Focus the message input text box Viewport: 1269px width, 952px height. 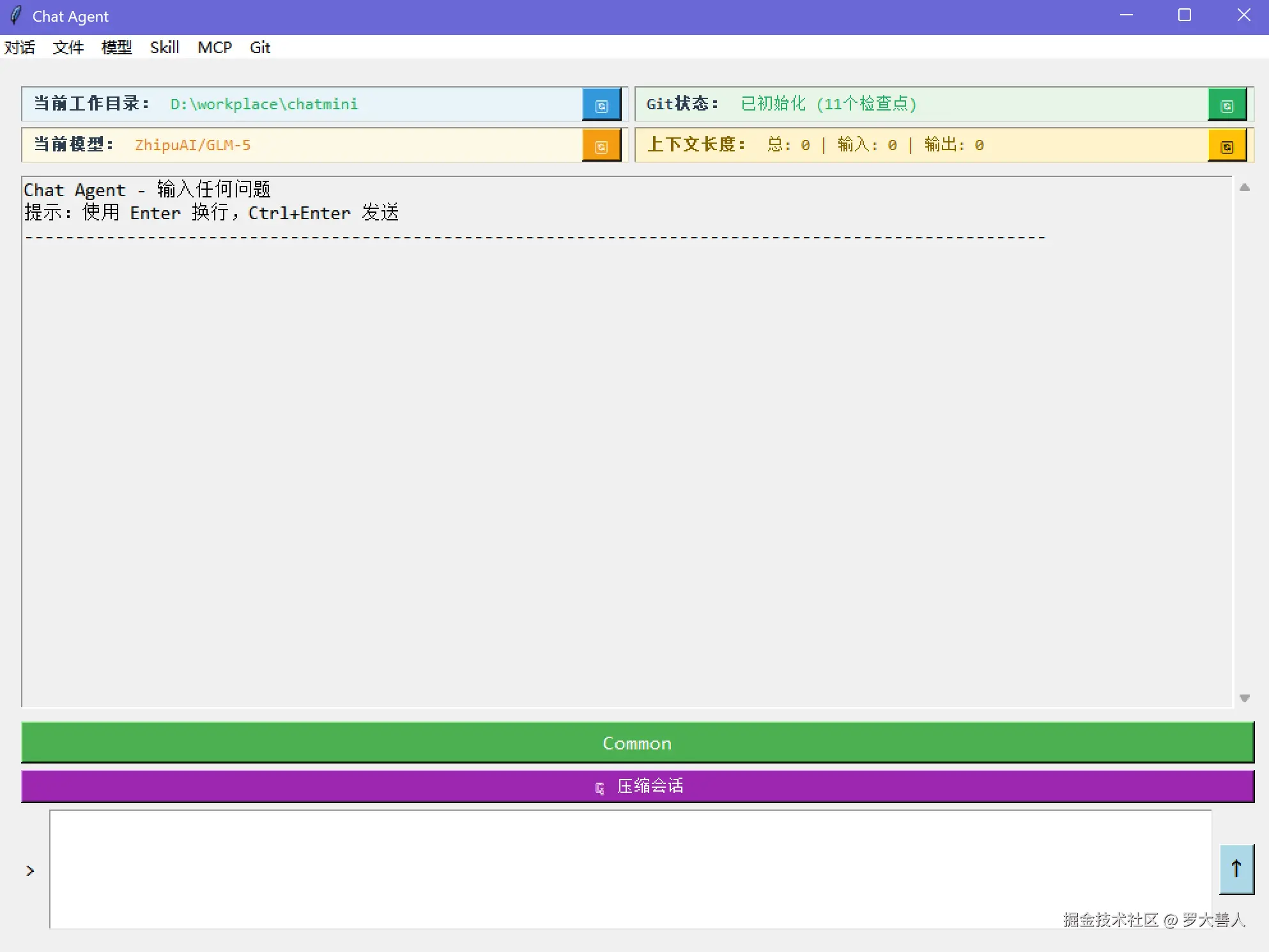point(631,870)
